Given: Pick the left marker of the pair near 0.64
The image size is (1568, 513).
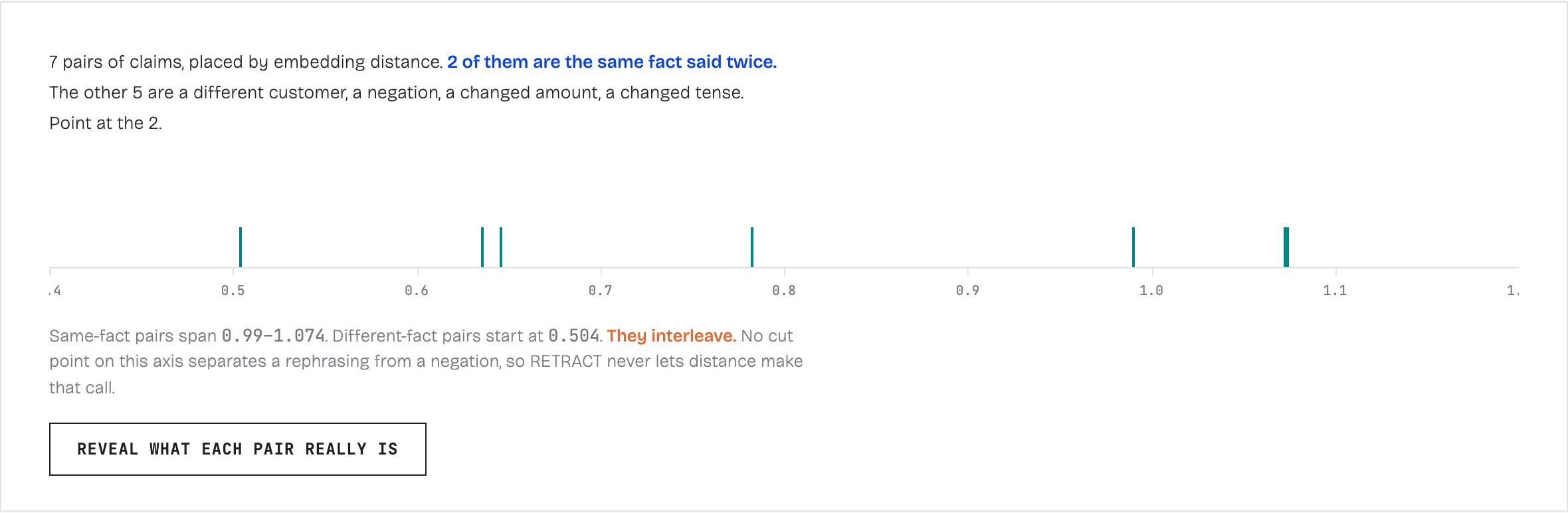Looking at the screenshot, I should tap(482, 247).
